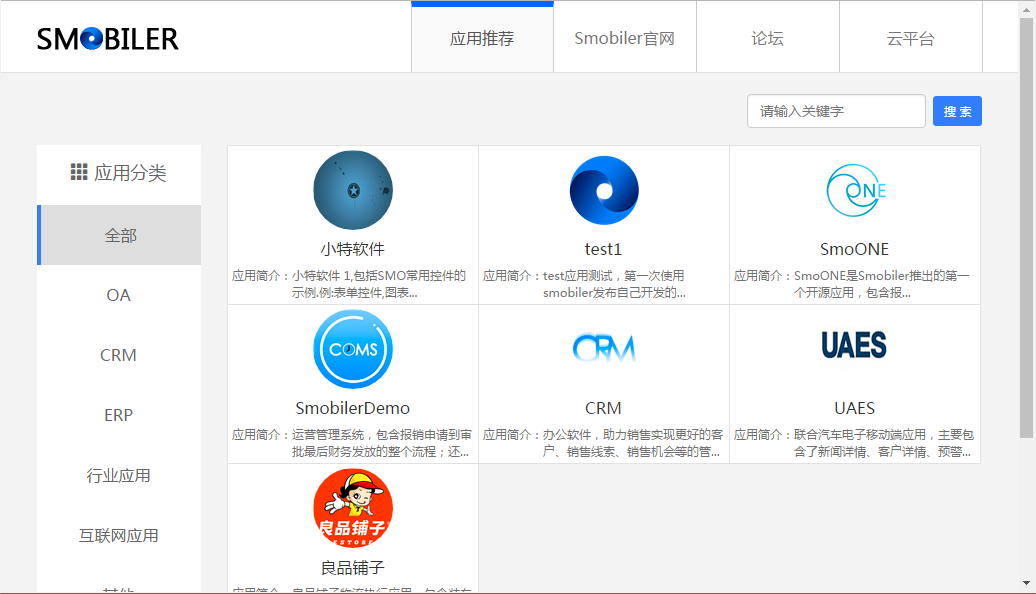Click the 应用分类 heading text
This screenshot has height=594, width=1036.
click(130, 173)
